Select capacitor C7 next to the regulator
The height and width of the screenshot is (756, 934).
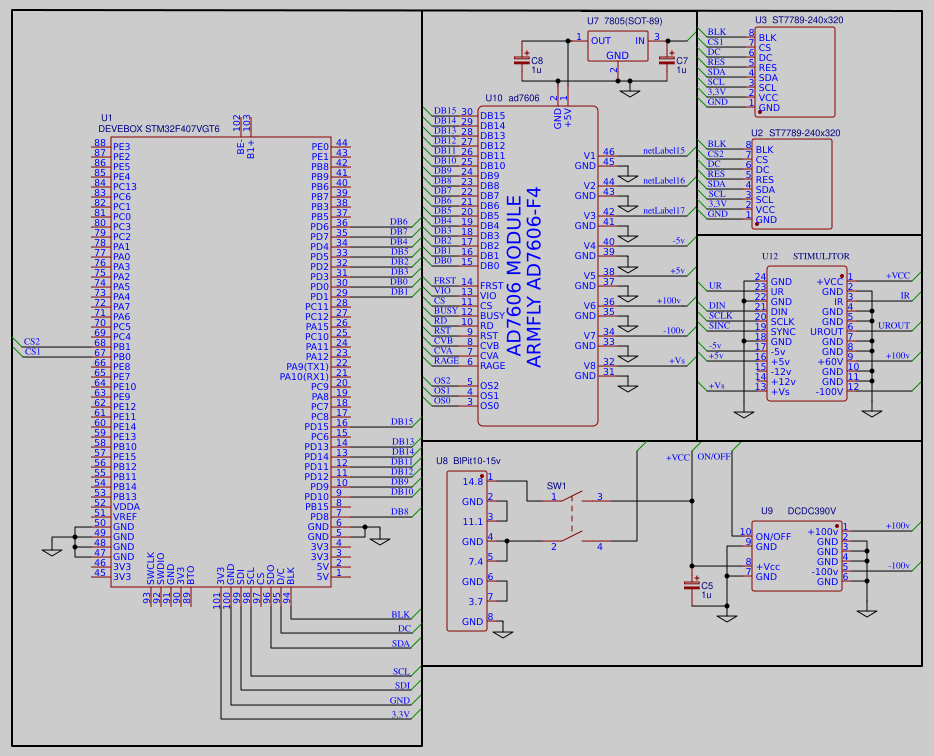click(665, 62)
